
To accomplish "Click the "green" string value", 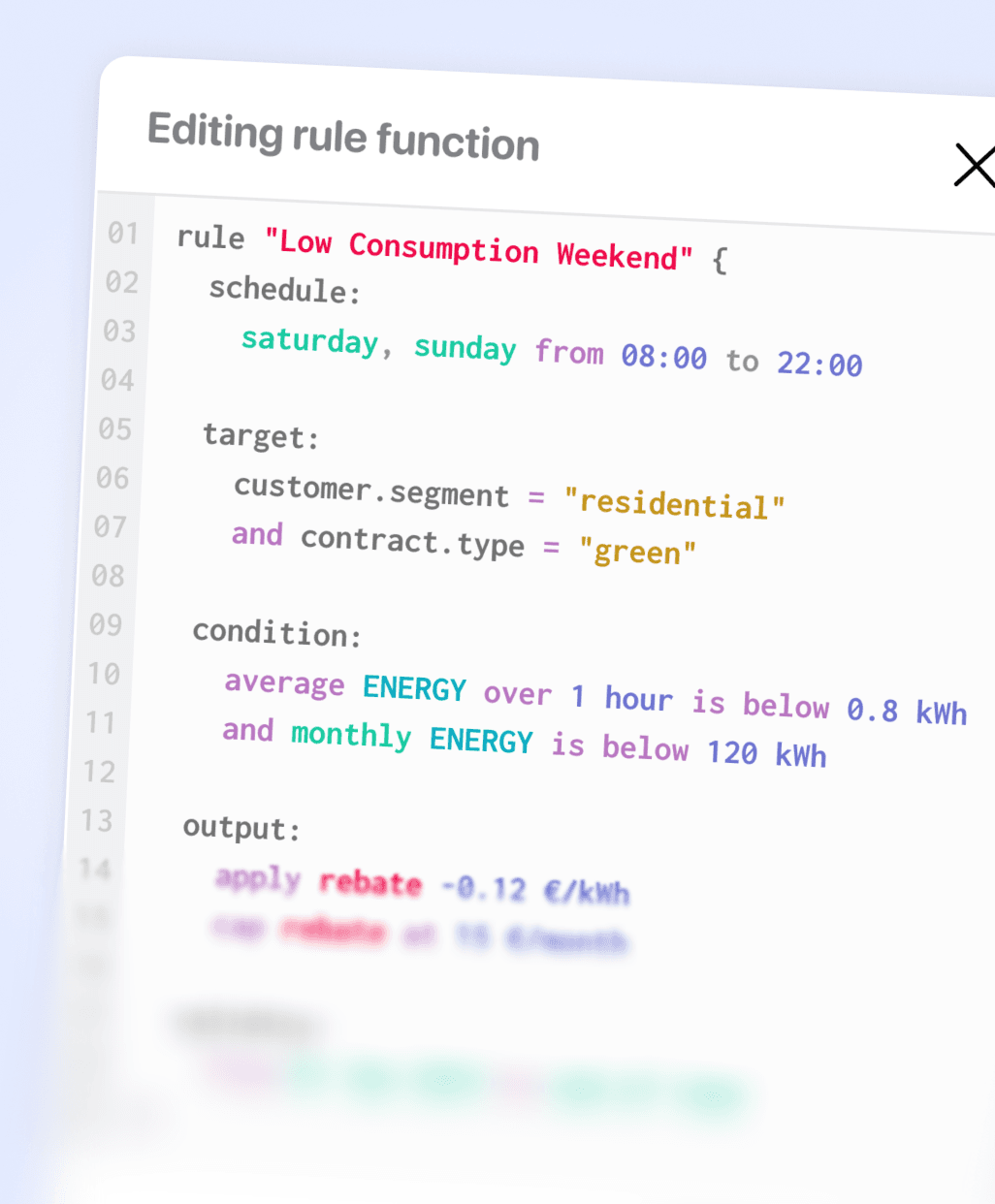I will click(638, 552).
